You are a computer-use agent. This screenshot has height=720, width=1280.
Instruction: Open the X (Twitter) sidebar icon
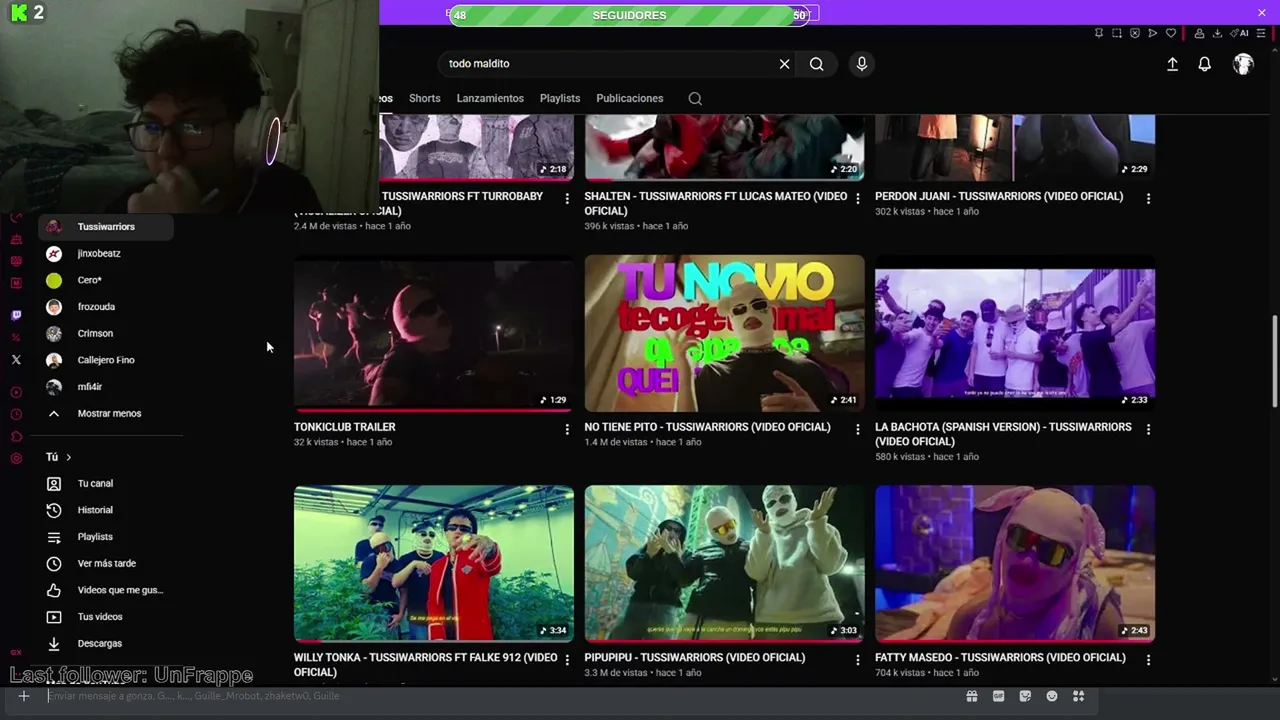pos(16,360)
